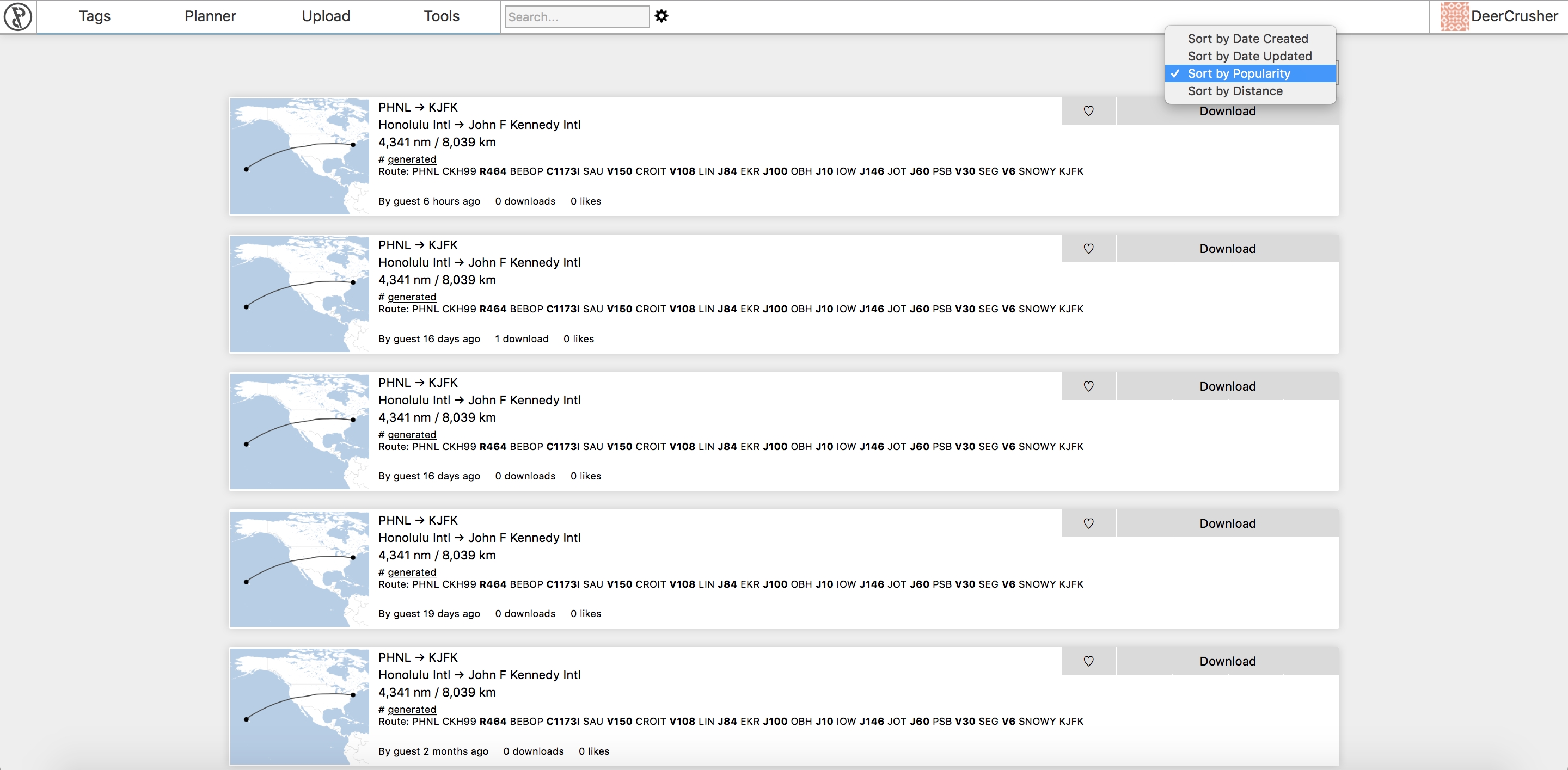The height and width of the screenshot is (770, 1568).
Task: Click heart icon on fourth flight plan
Action: coord(1088,523)
